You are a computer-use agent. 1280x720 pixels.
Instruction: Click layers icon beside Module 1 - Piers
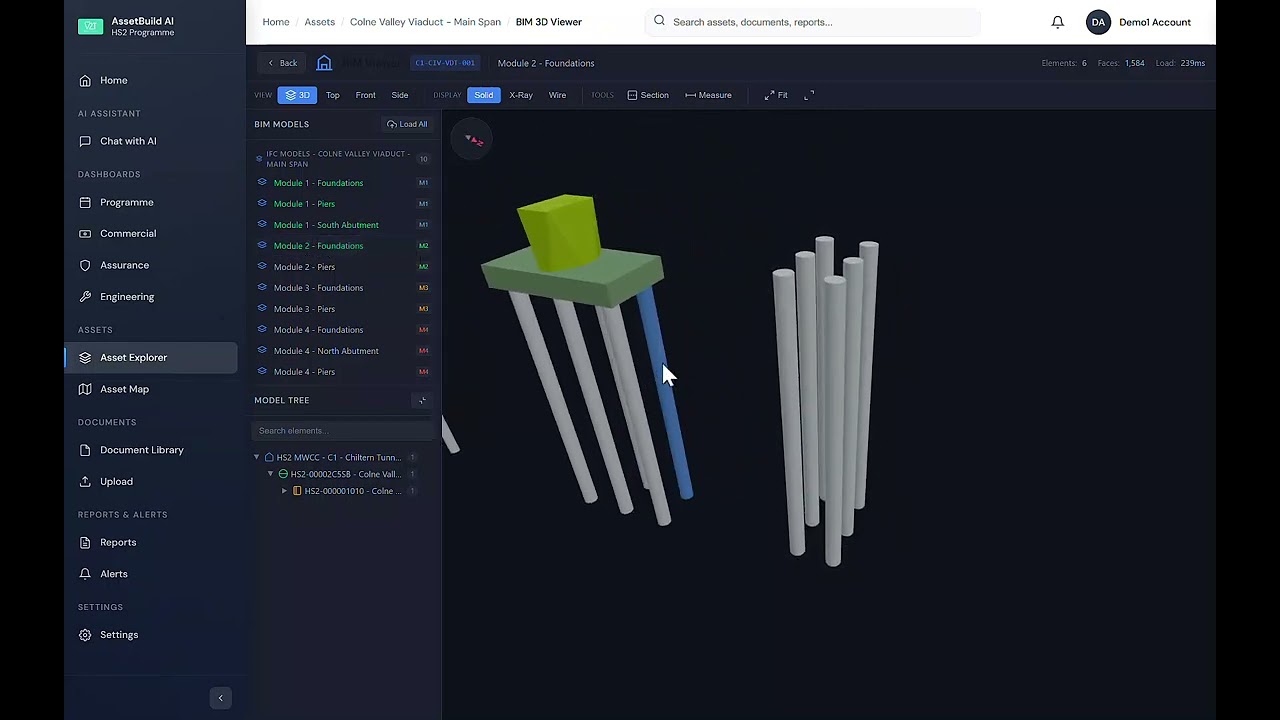262,204
